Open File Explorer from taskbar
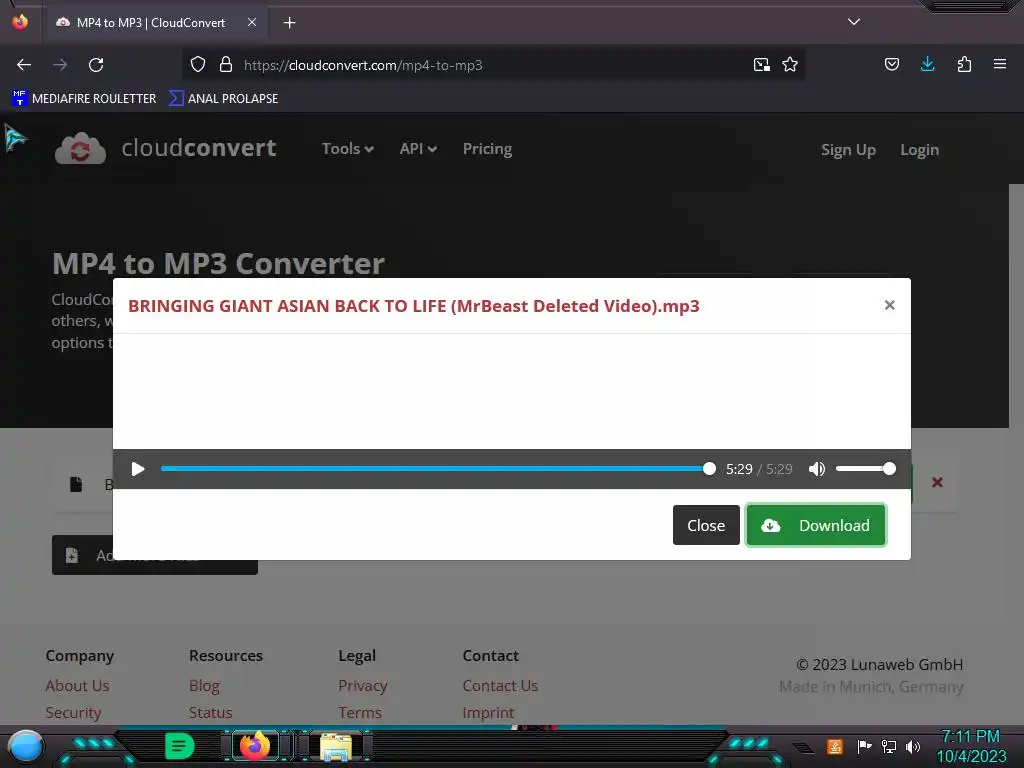Viewport: 1024px width, 768px height. (x=336, y=747)
